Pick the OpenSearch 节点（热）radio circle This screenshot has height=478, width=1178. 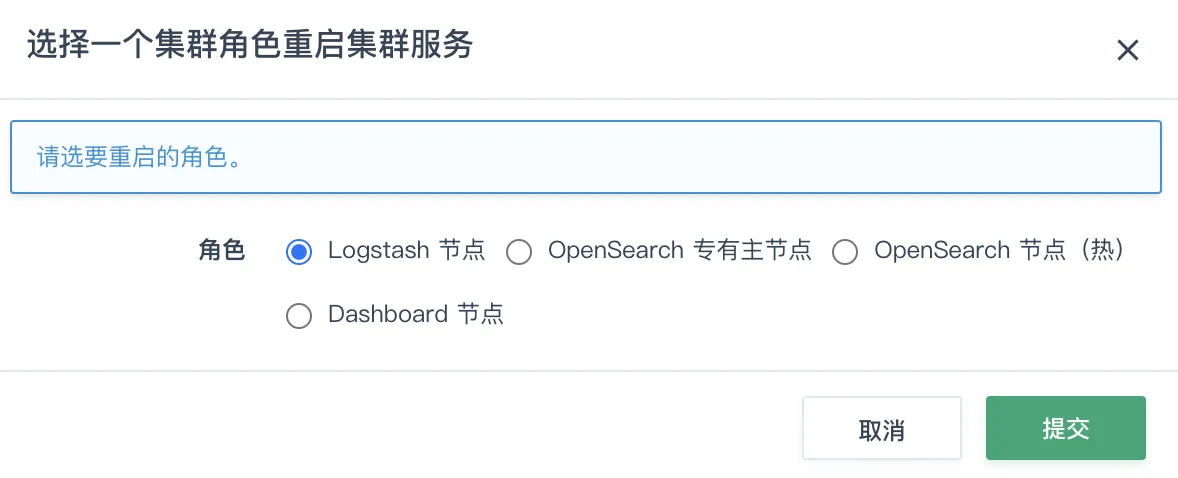[845, 252]
